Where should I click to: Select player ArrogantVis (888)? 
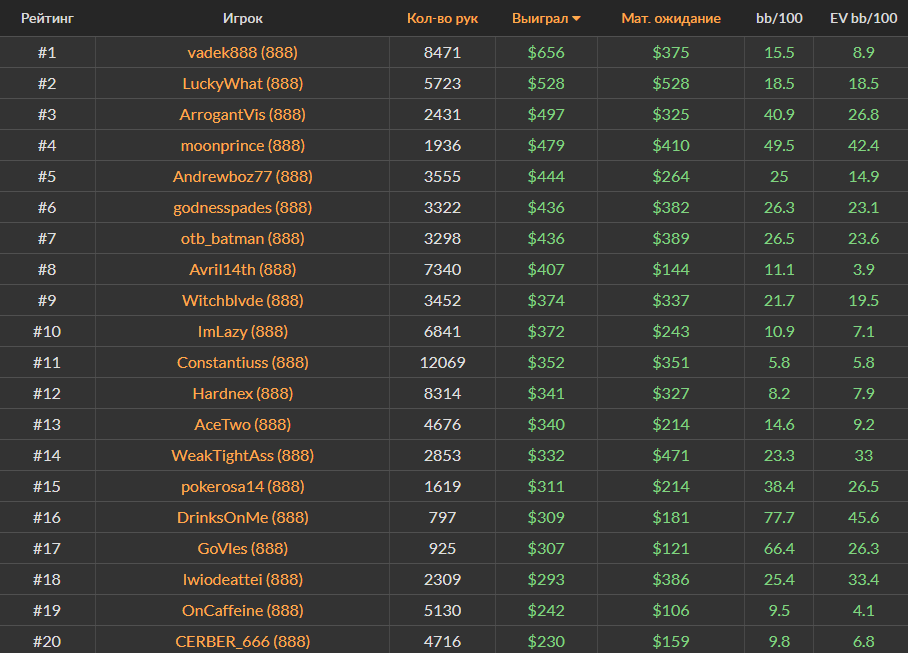(242, 114)
